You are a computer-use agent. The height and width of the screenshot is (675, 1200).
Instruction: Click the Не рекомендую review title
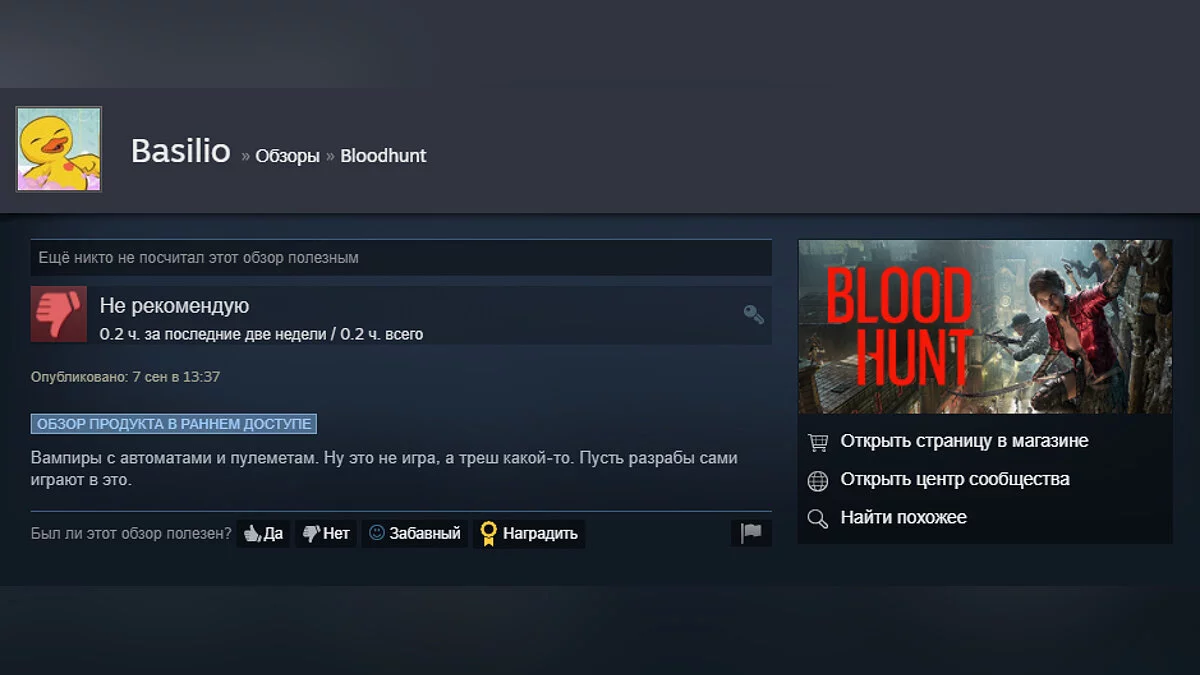coord(174,306)
